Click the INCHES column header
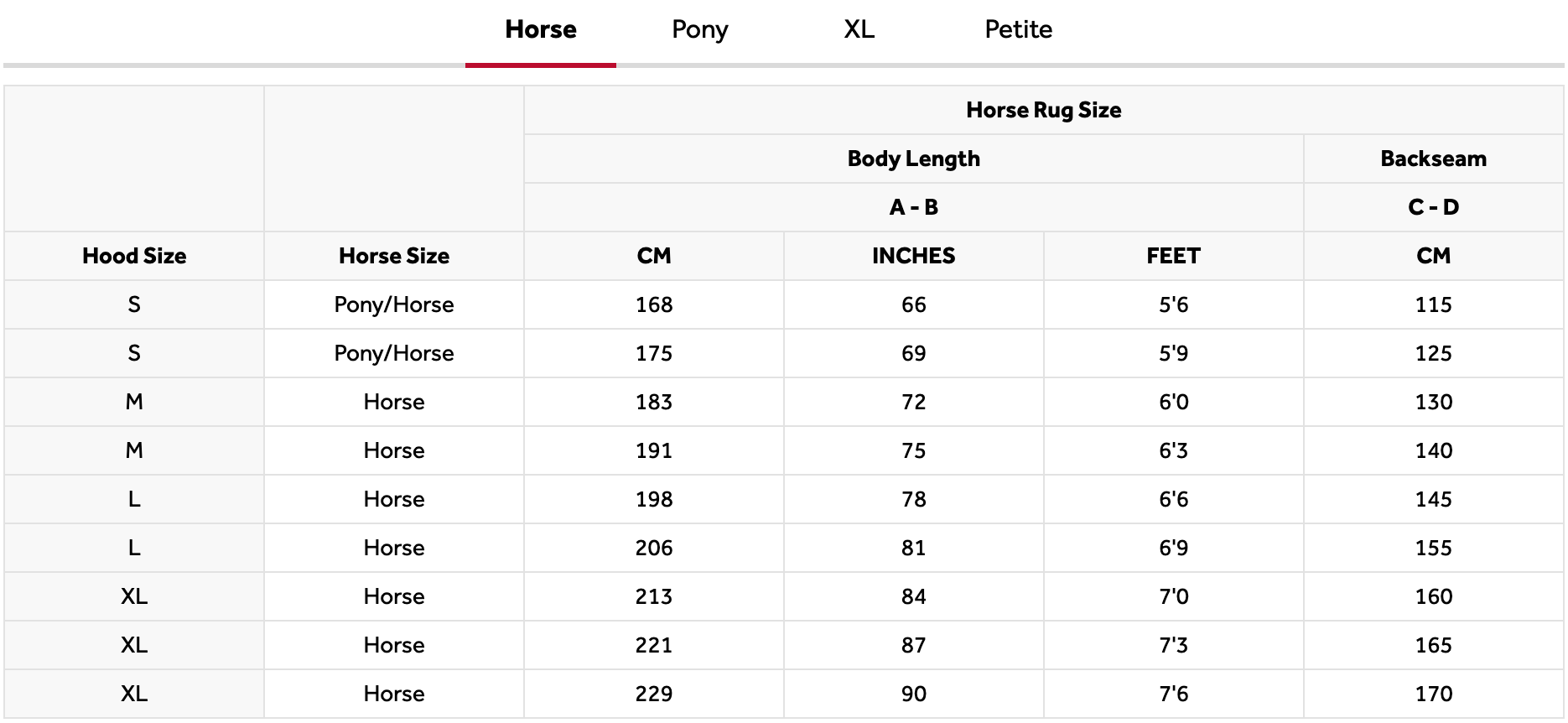1568x723 pixels. pos(913,256)
